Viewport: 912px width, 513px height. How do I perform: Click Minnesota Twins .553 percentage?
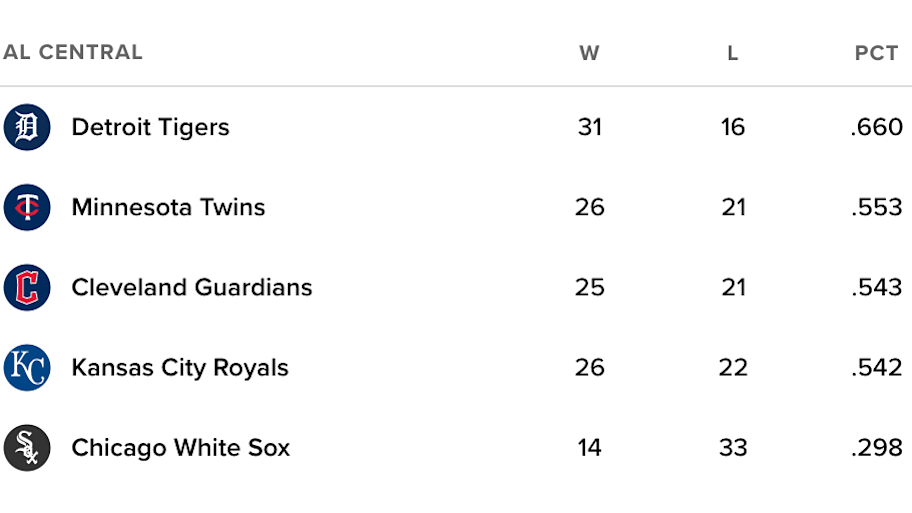click(x=877, y=207)
